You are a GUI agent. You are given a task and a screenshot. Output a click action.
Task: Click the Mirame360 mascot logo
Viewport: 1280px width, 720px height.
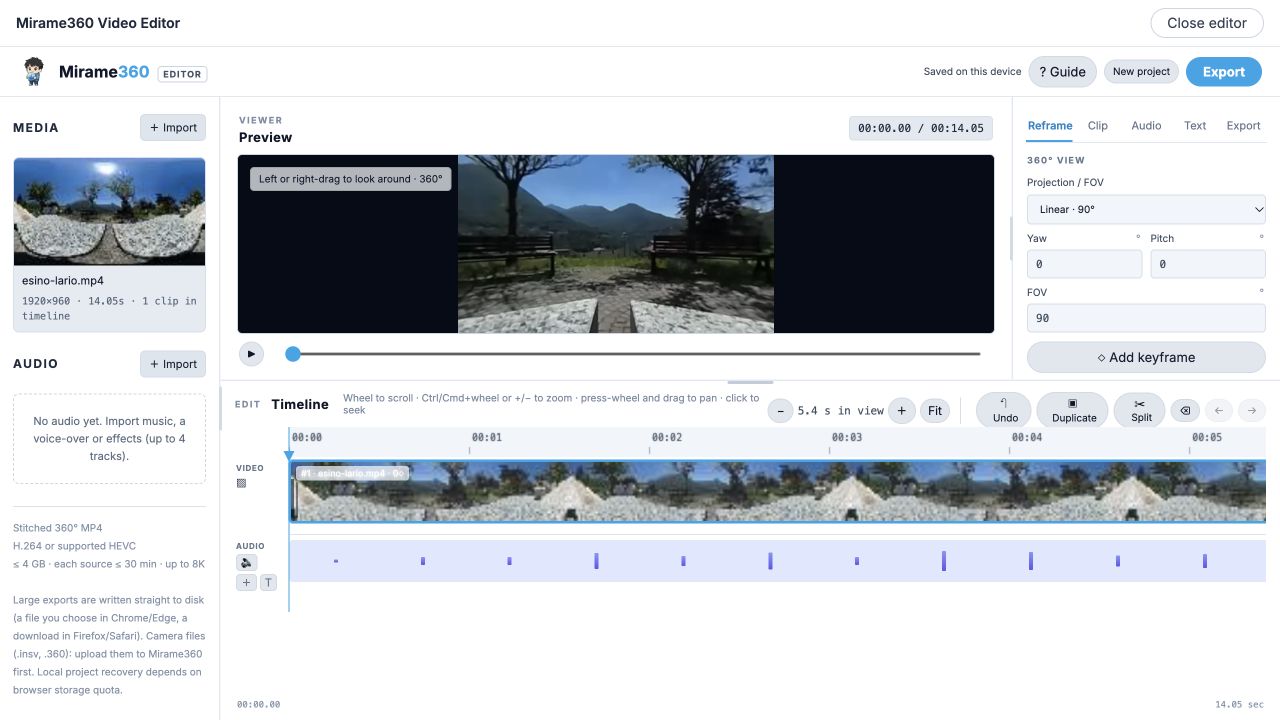34,72
